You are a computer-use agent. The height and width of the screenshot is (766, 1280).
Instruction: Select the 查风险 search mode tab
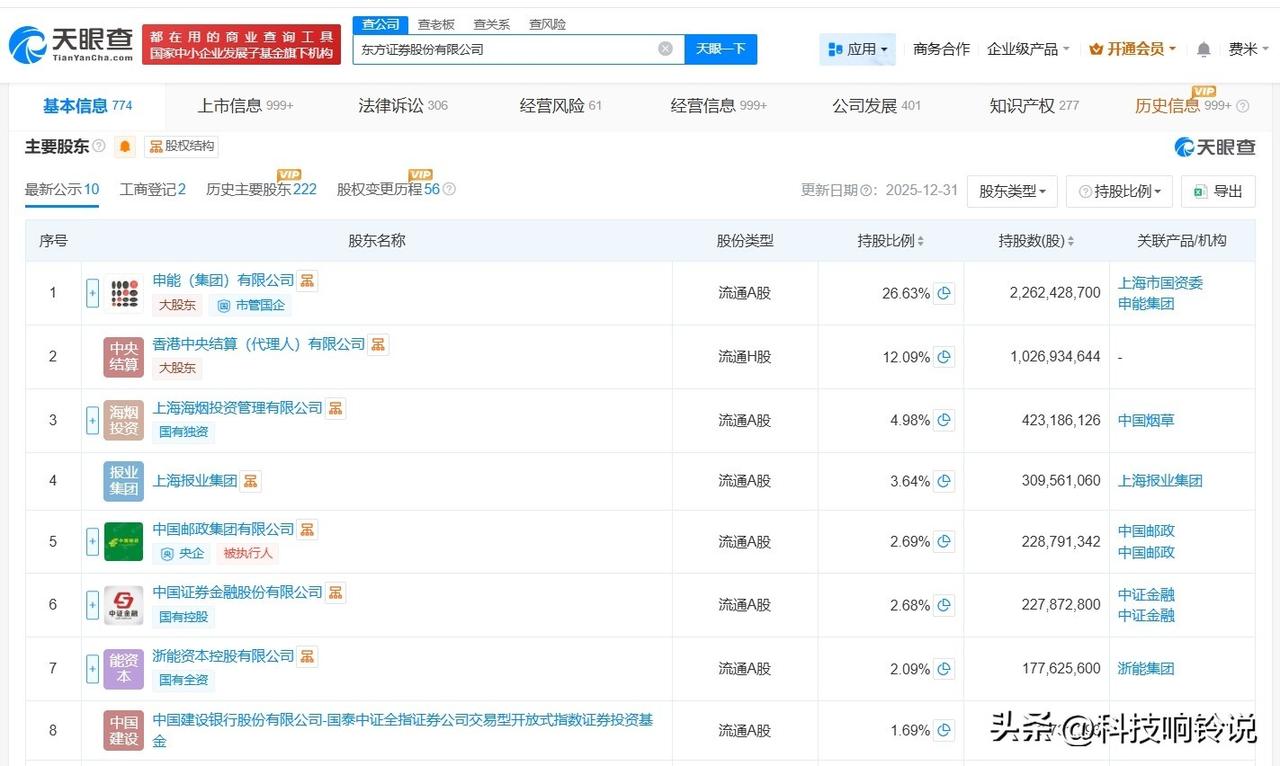coord(547,24)
